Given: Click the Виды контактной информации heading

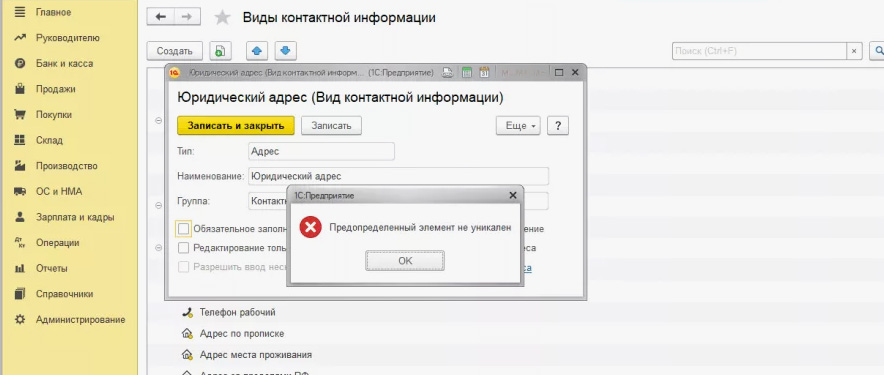Looking at the screenshot, I should 339,17.
